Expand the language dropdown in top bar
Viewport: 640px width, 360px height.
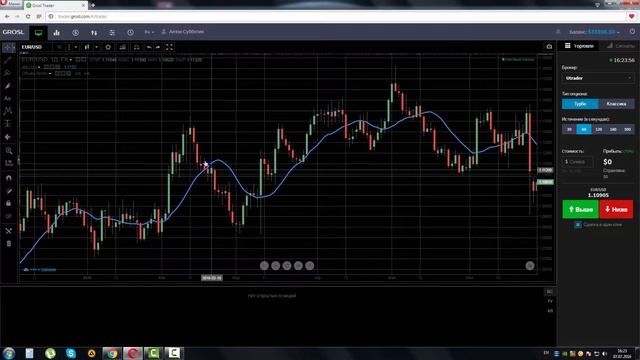[149, 32]
